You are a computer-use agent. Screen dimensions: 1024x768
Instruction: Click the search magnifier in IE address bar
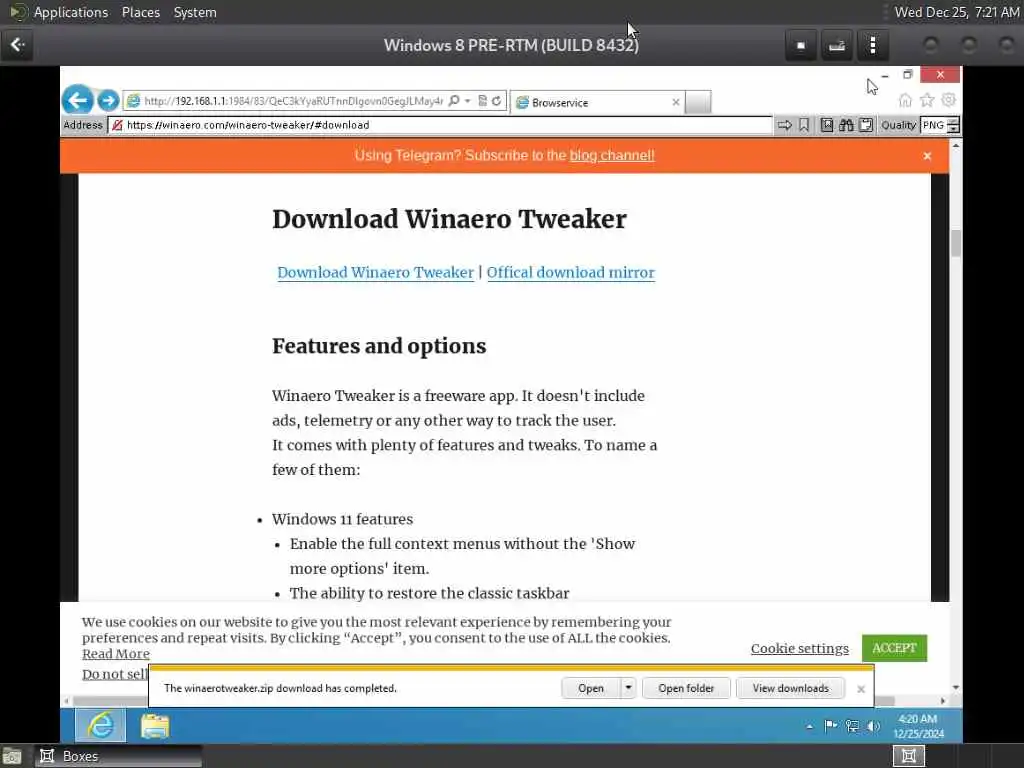454,101
